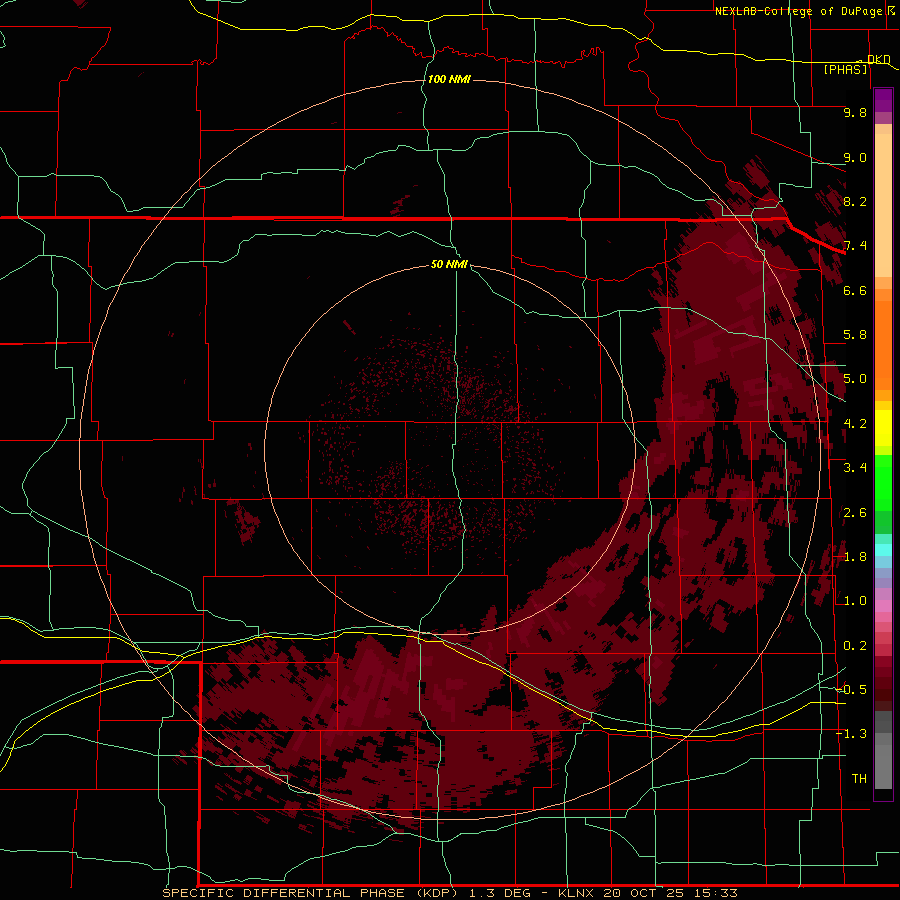This screenshot has width=900, height=900.
Task: Click the 4.2 value on the color scale
Action: (855, 424)
